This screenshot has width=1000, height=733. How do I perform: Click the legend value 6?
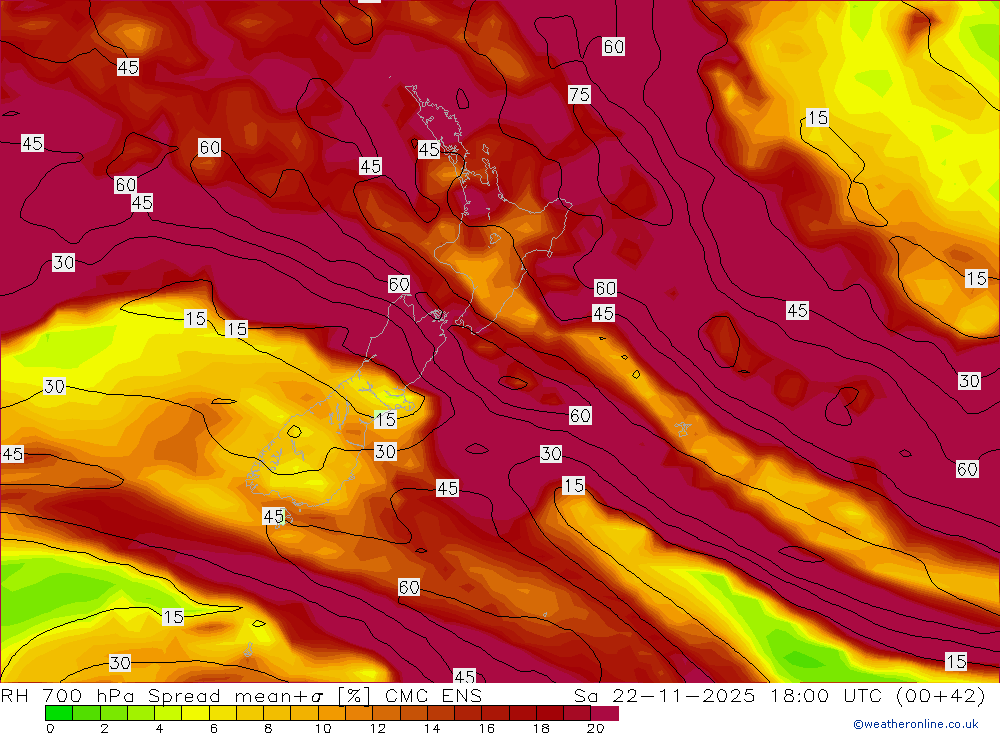click(214, 728)
